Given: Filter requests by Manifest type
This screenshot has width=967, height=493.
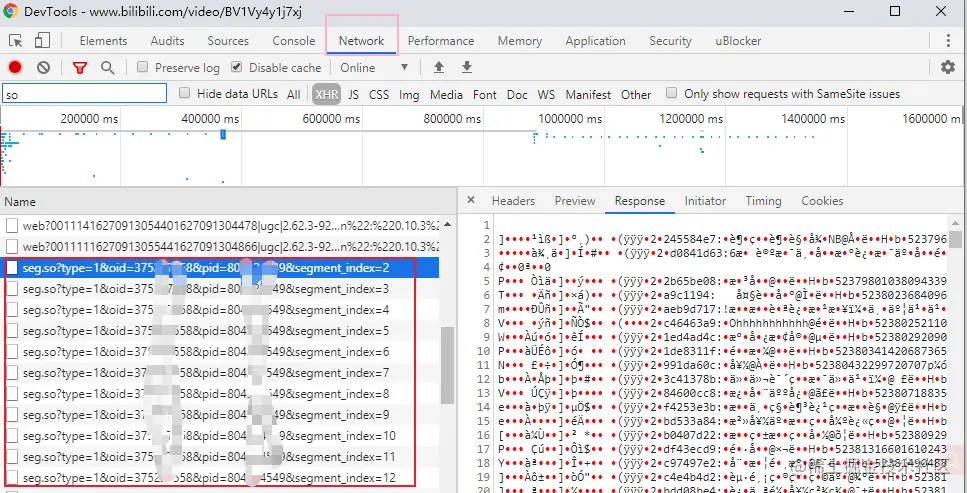Looking at the screenshot, I should coord(588,94).
